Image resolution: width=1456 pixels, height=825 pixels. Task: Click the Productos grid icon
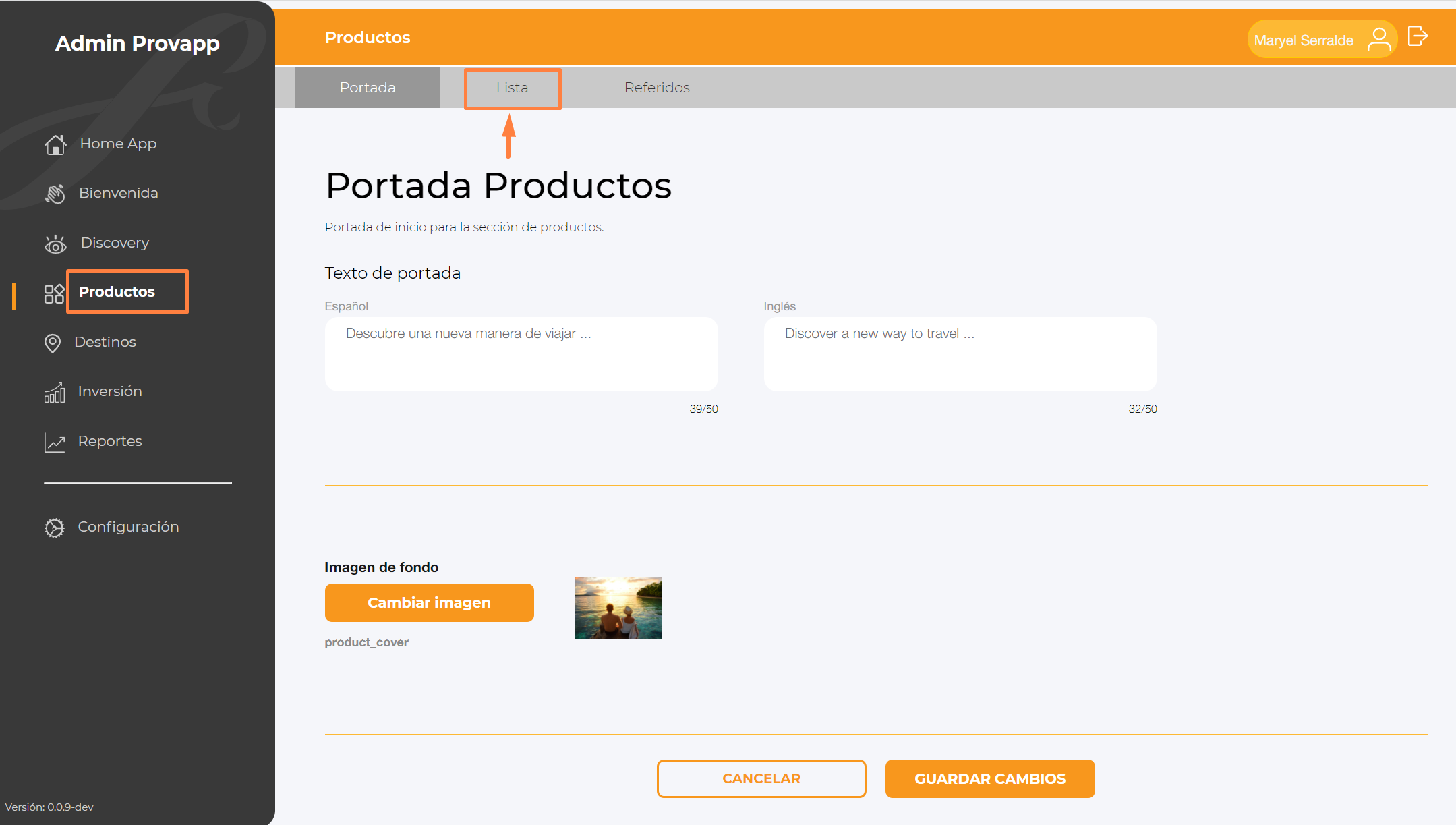pyautogui.click(x=54, y=293)
